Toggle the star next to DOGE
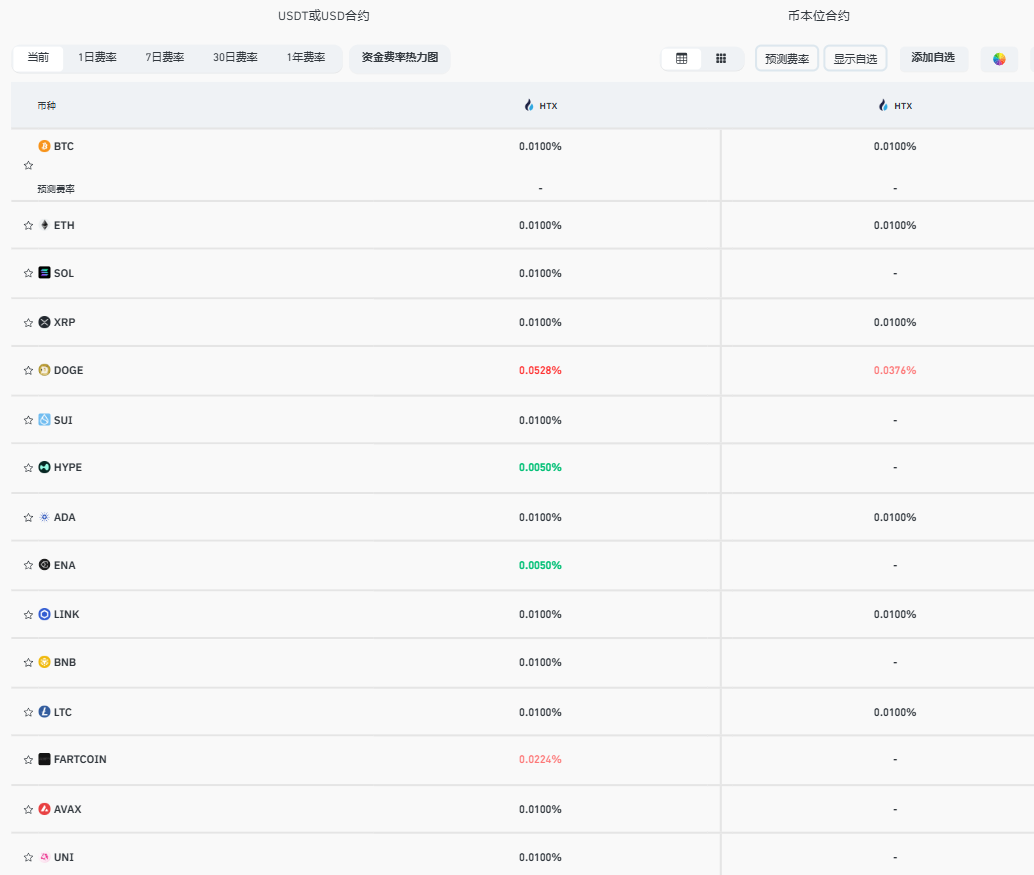The width and height of the screenshot is (1034, 875). (x=28, y=371)
